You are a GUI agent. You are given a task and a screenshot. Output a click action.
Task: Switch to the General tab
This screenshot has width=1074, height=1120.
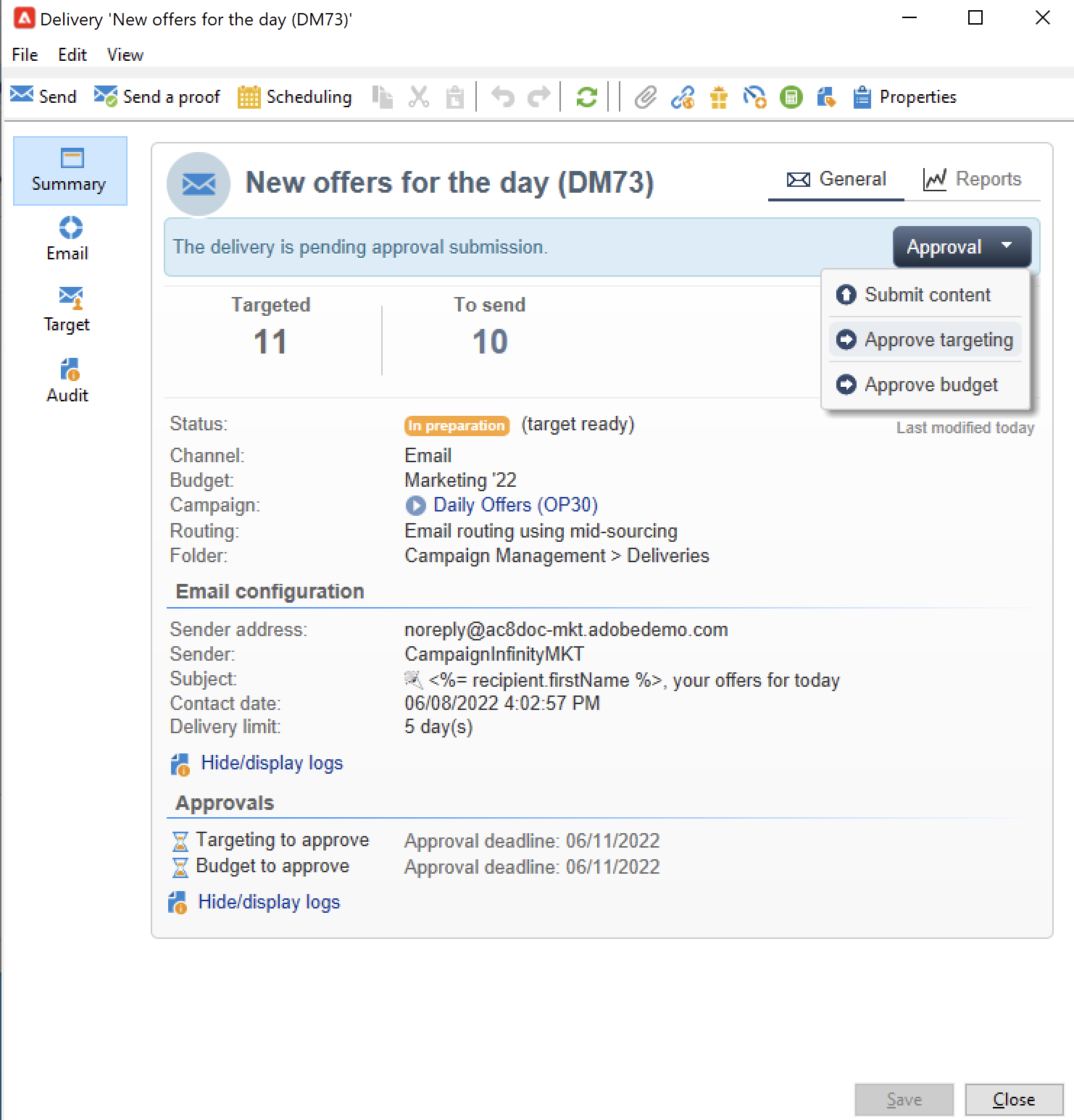[x=836, y=179]
